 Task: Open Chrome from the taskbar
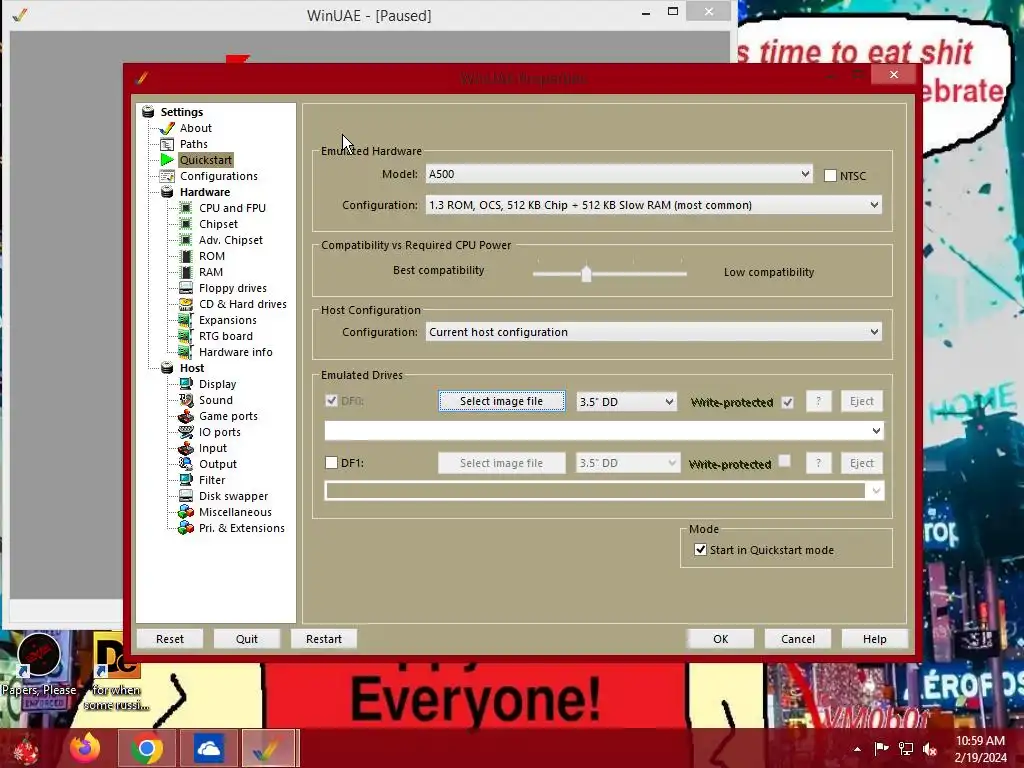[147, 748]
